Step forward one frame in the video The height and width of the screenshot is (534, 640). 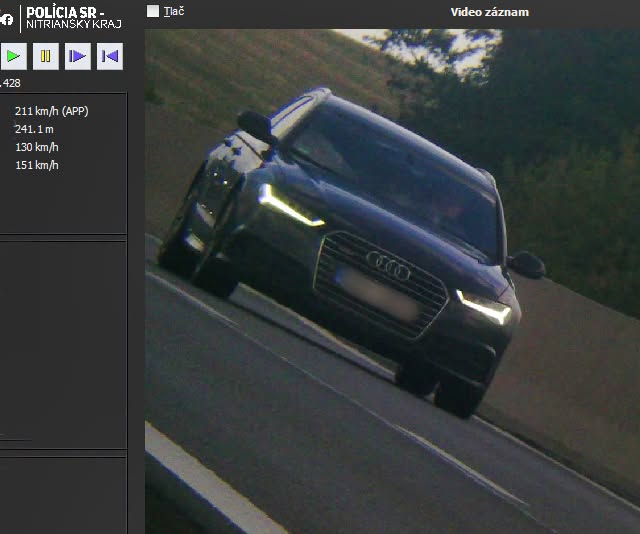[78, 56]
